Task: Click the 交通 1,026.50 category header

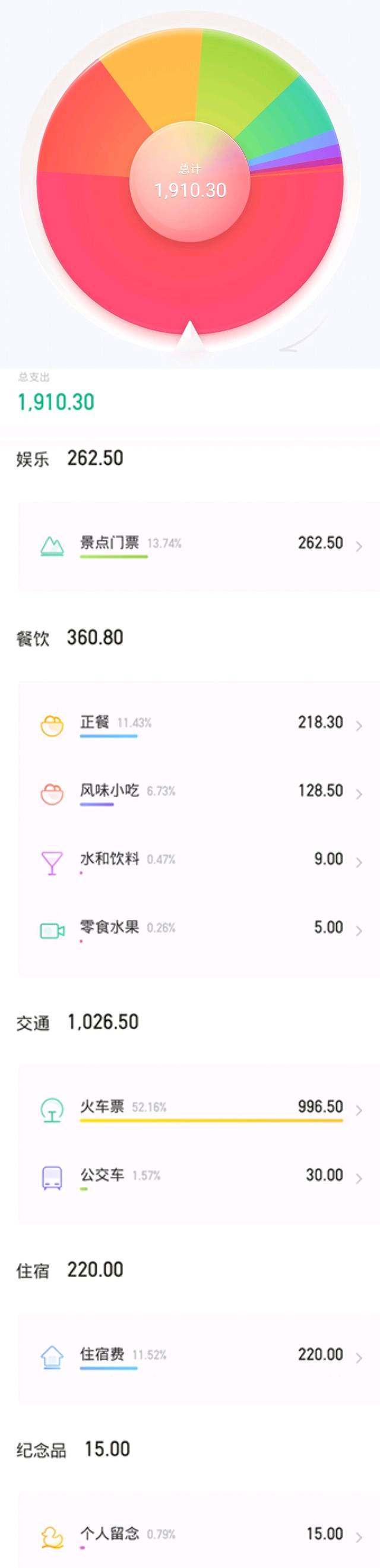Action: pos(77,1022)
